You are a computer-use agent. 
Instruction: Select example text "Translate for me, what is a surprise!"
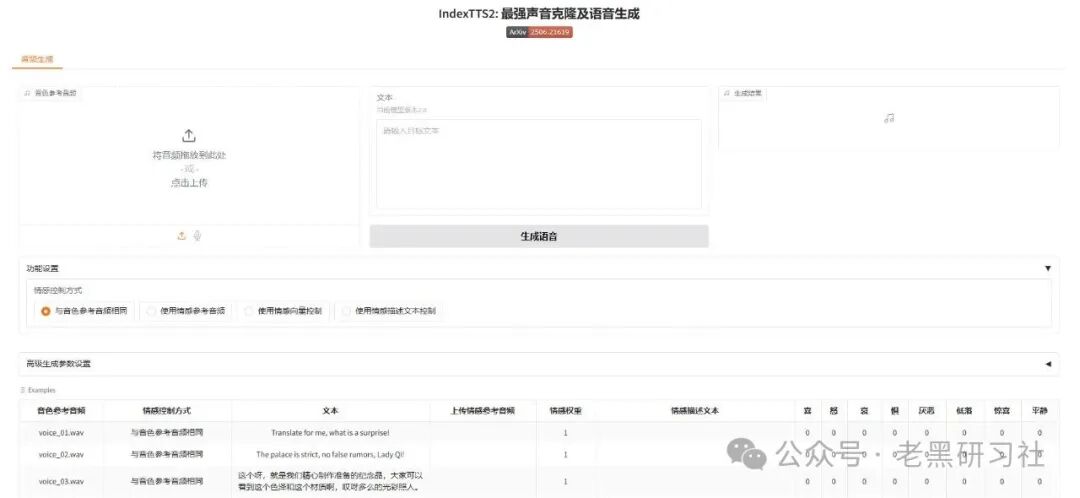(x=330, y=433)
